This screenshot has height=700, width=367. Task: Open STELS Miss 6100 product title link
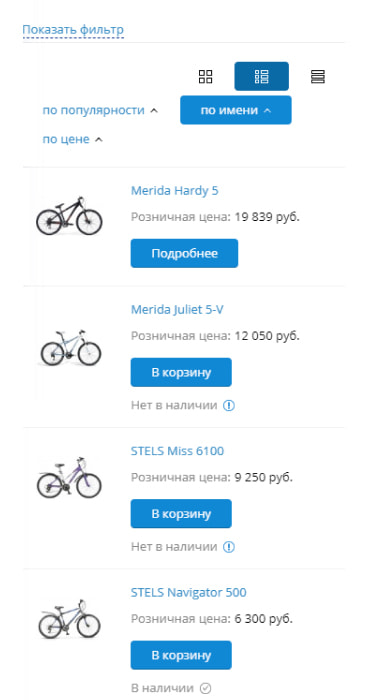(177, 451)
